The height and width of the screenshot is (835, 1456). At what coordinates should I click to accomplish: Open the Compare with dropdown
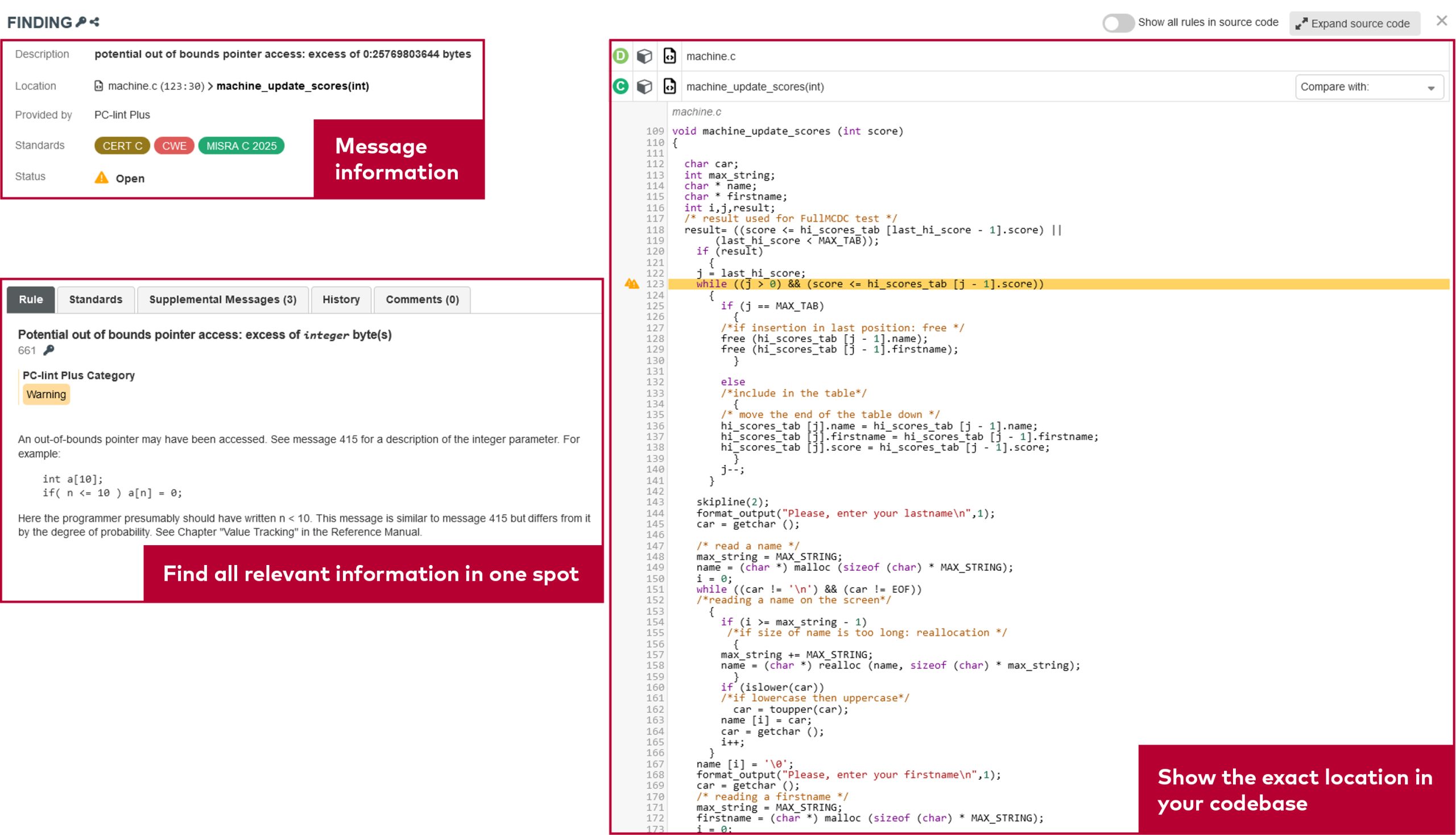[1369, 87]
